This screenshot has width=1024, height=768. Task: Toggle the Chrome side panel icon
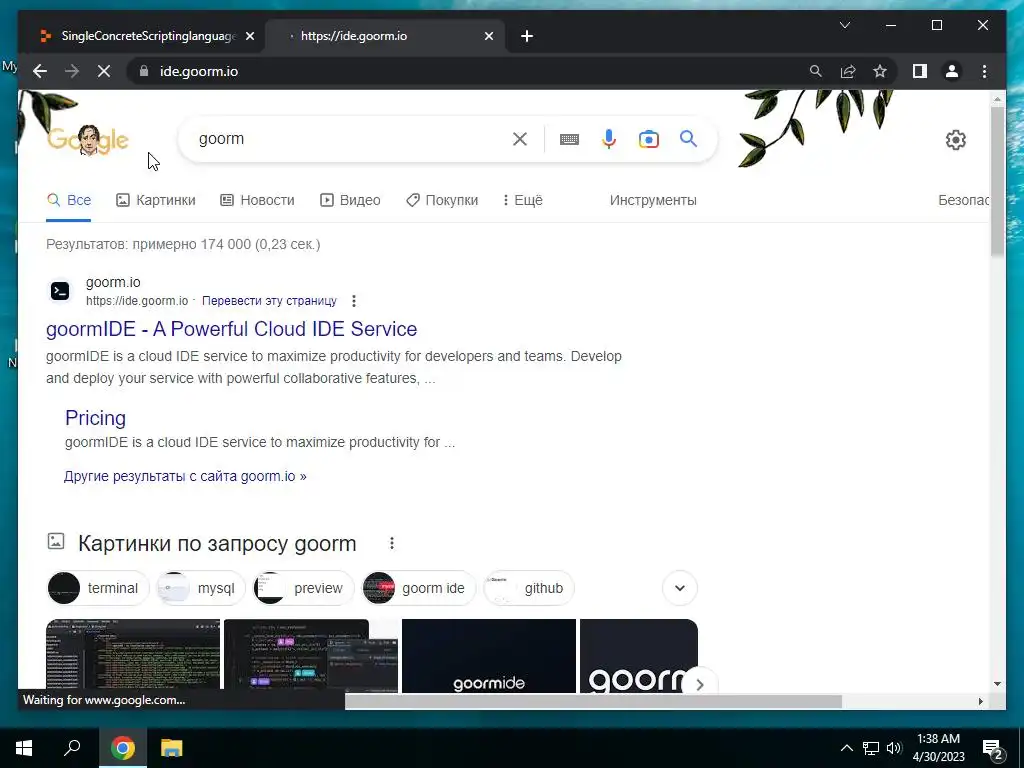(920, 71)
